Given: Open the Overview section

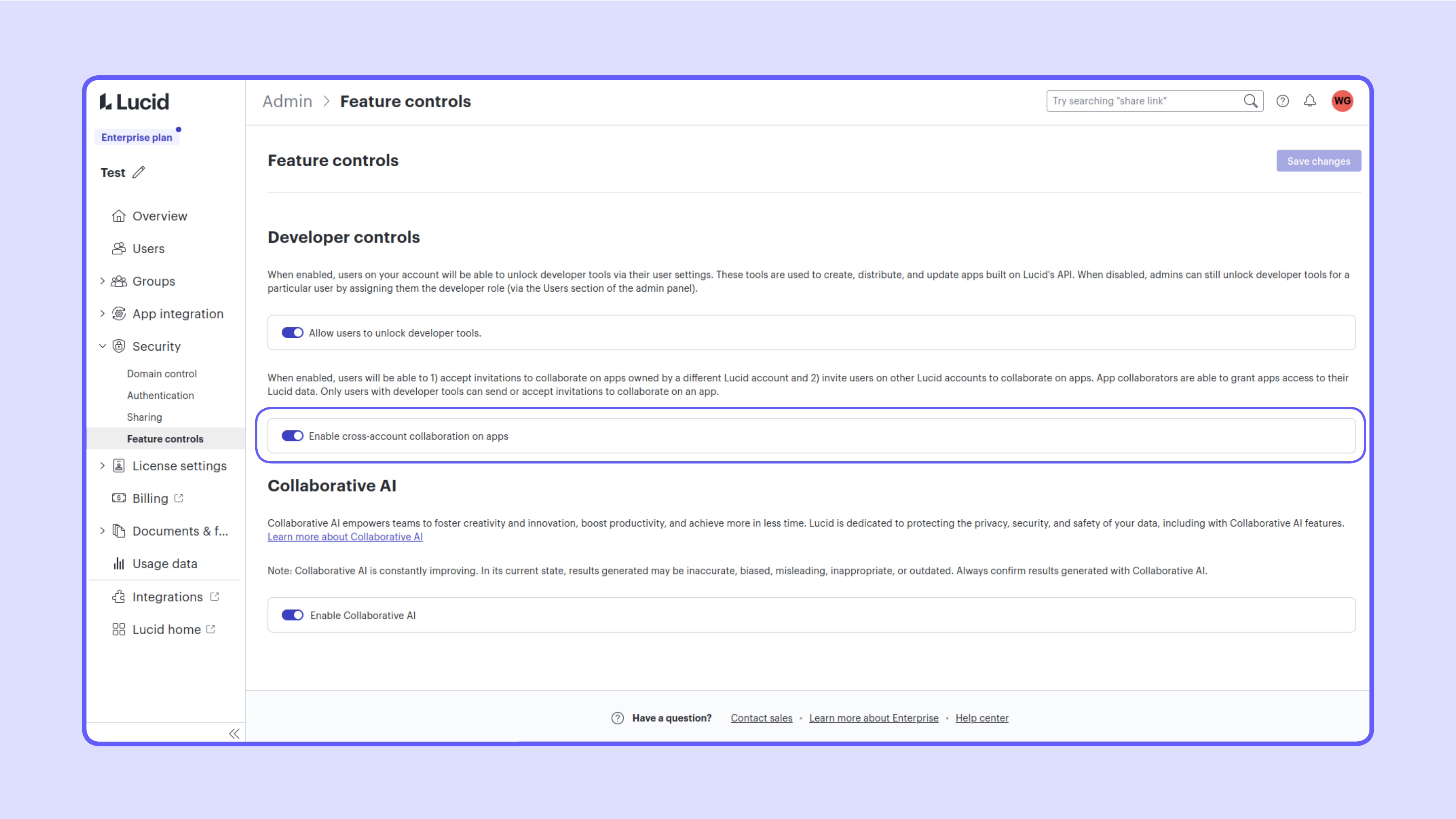Looking at the screenshot, I should click(x=159, y=215).
